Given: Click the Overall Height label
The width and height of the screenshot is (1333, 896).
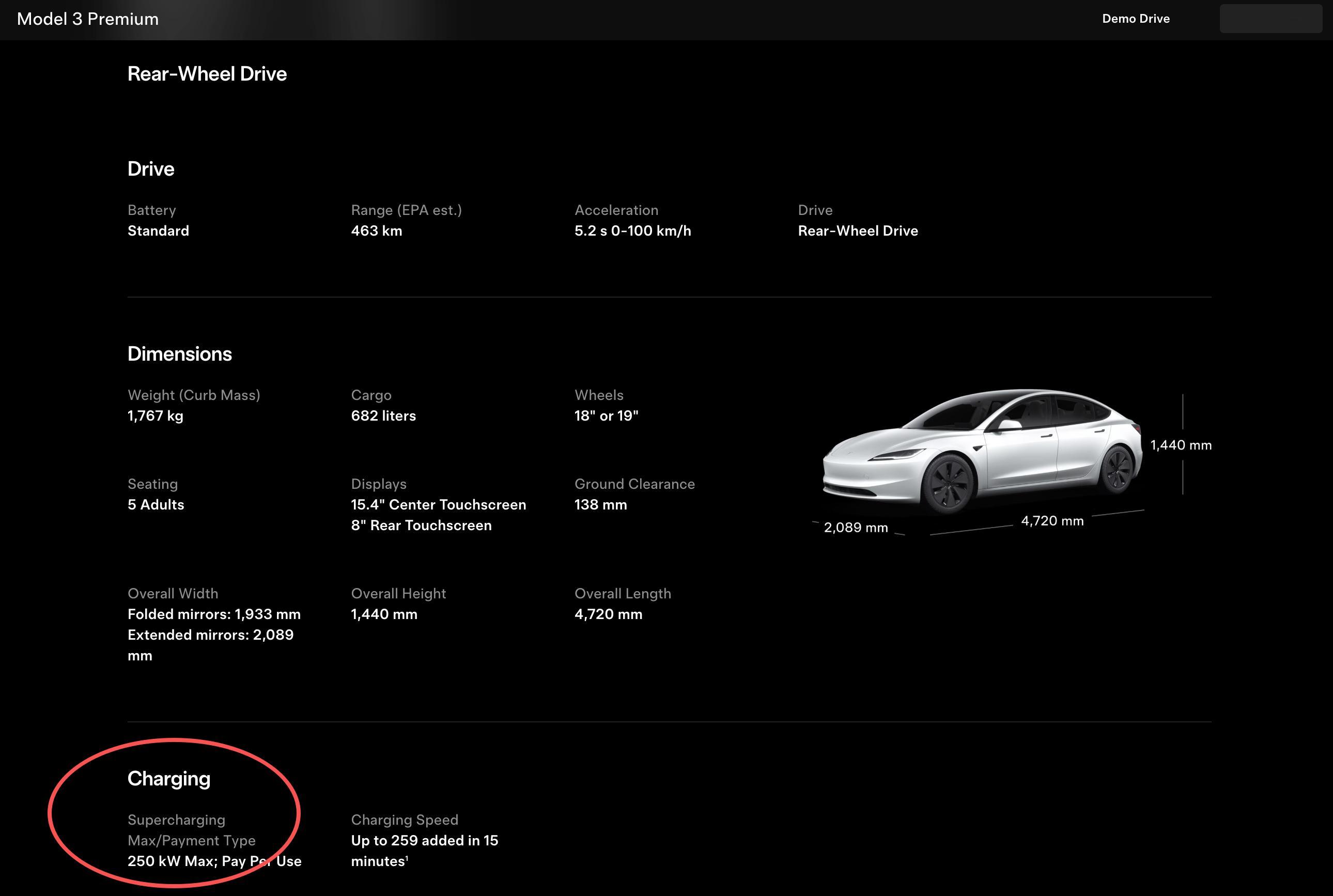Looking at the screenshot, I should coord(398,594).
